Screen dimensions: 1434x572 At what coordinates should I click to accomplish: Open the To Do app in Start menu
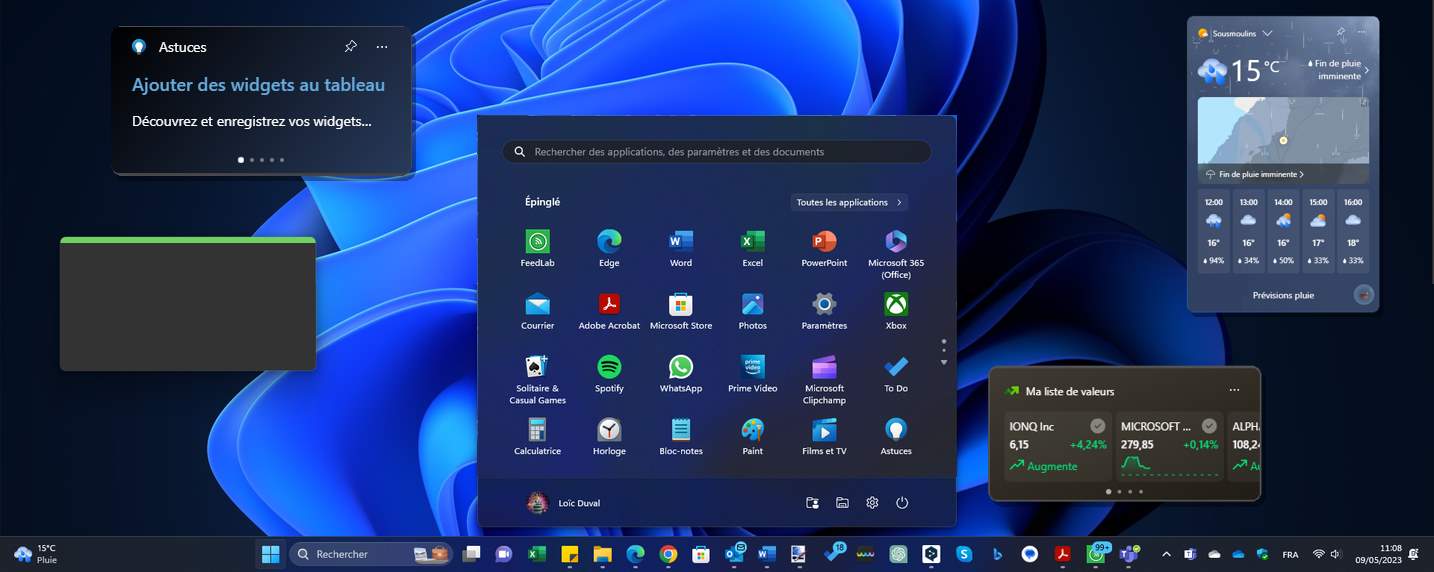click(x=896, y=374)
